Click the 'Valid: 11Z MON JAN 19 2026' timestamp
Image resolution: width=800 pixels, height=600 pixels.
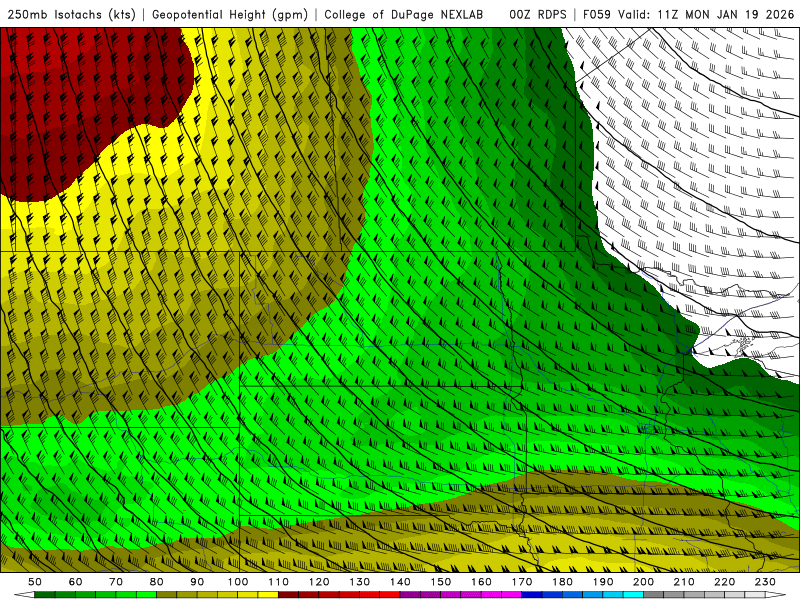point(706,15)
